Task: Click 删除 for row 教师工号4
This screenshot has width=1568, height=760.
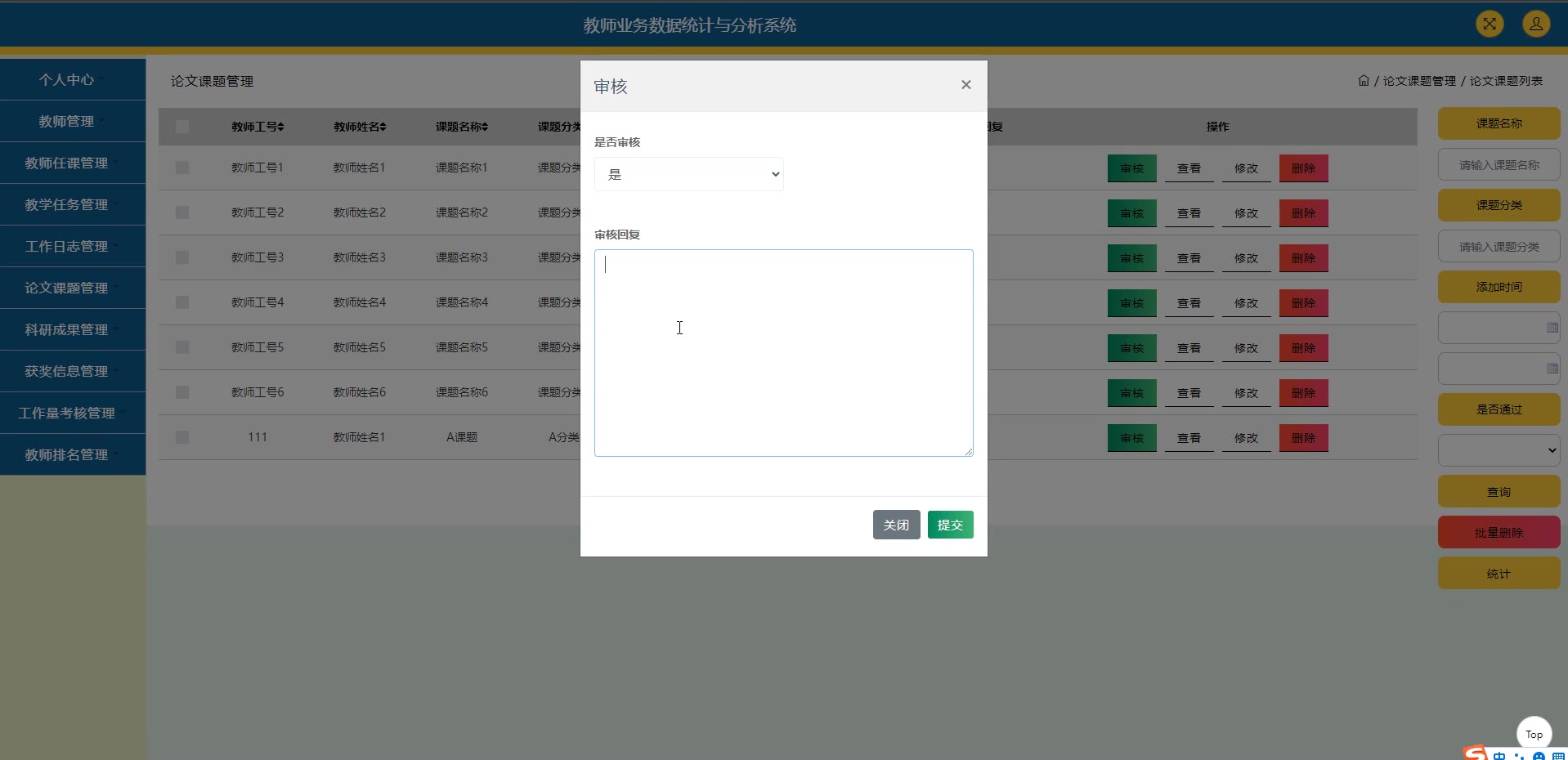Action: pos(1303,303)
